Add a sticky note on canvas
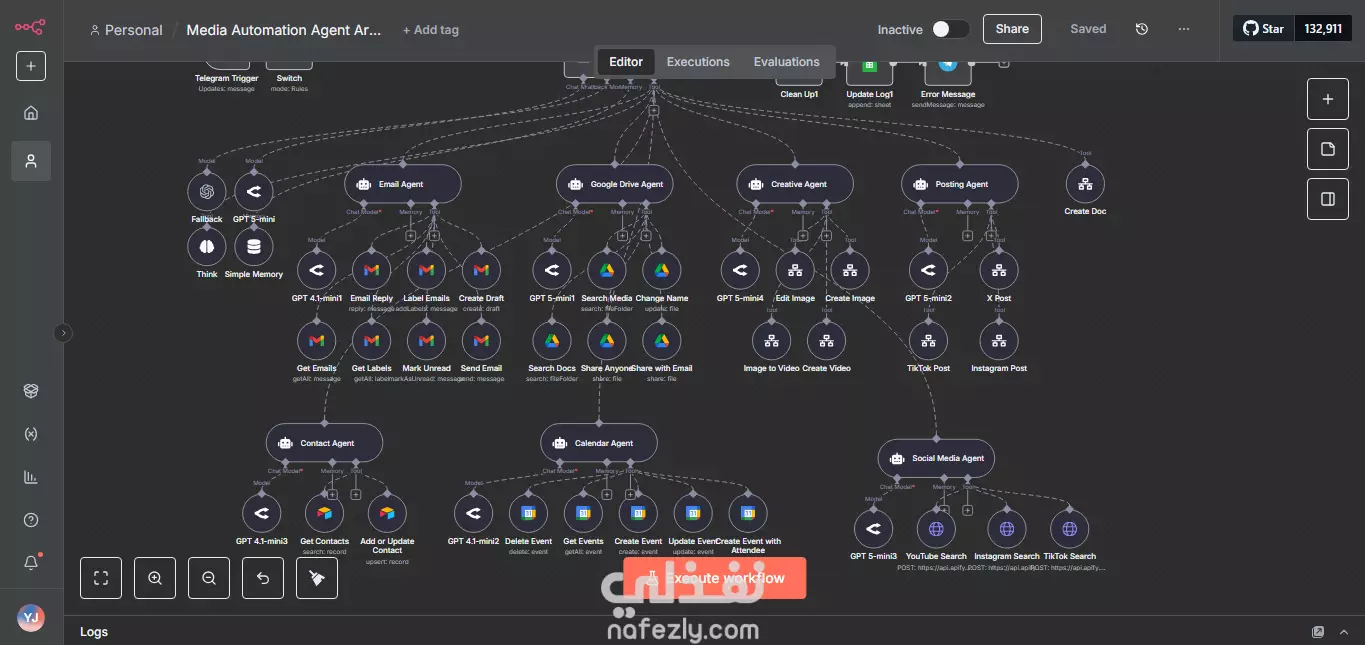The width and height of the screenshot is (1365, 645). (1328, 149)
